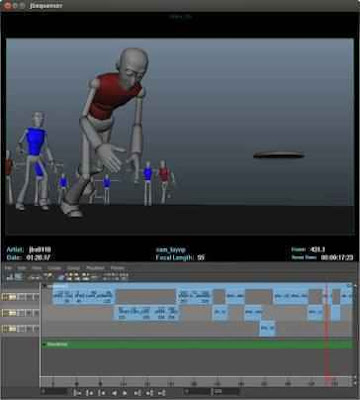The width and height of the screenshot is (360, 400).
Task: Open the Playlist menu
Action: (x=95, y=268)
